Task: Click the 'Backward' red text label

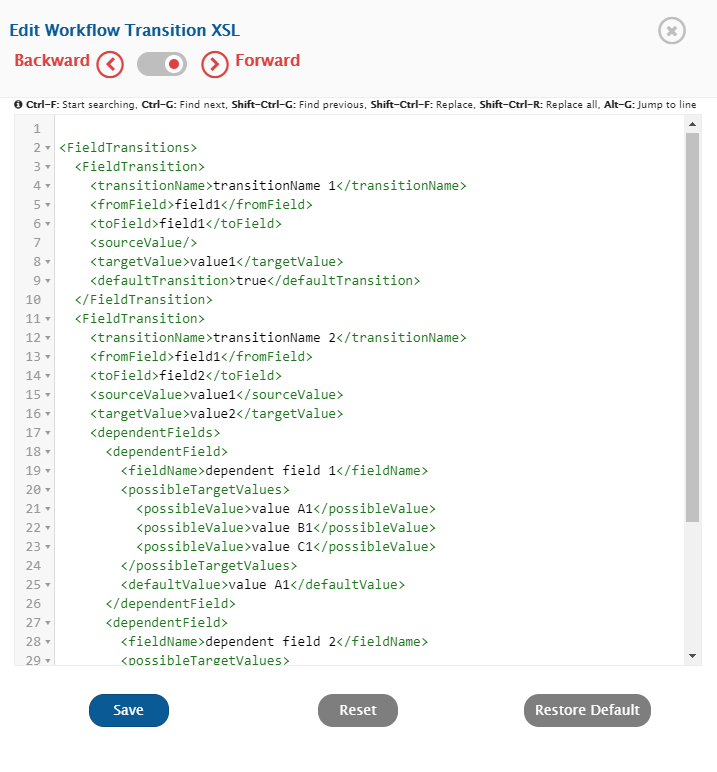Action: (52, 61)
